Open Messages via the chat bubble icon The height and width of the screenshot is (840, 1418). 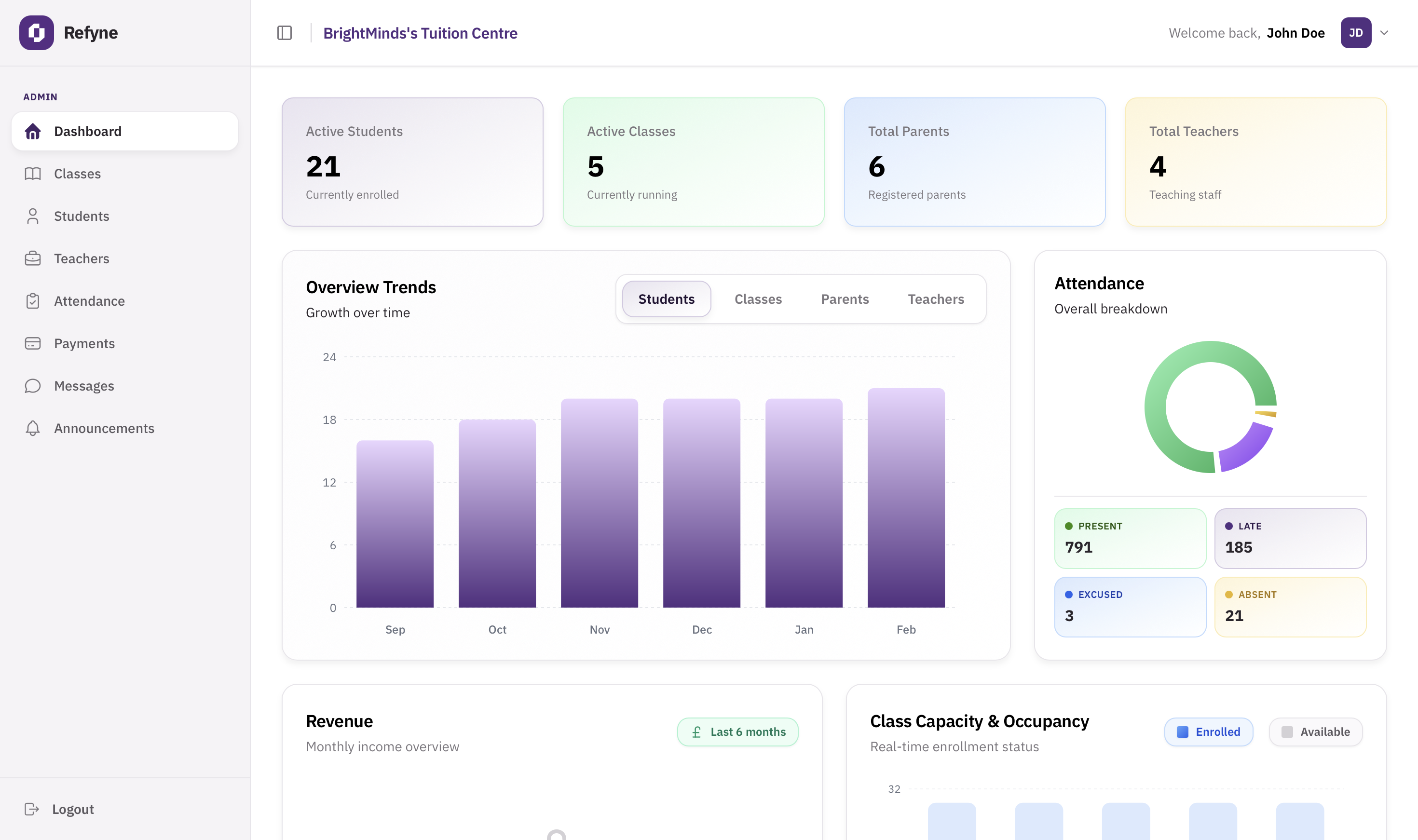[32, 385]
